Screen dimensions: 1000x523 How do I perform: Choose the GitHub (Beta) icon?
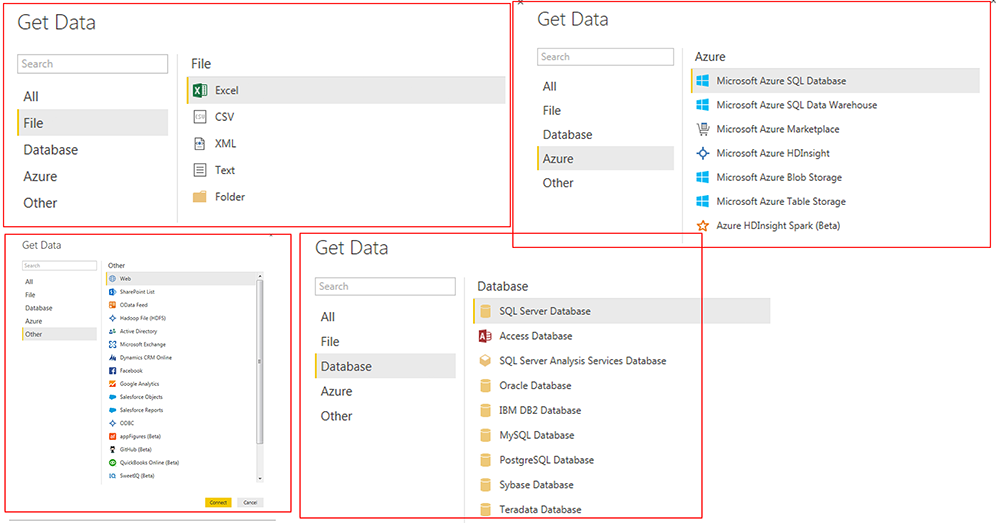click(112, 450)
